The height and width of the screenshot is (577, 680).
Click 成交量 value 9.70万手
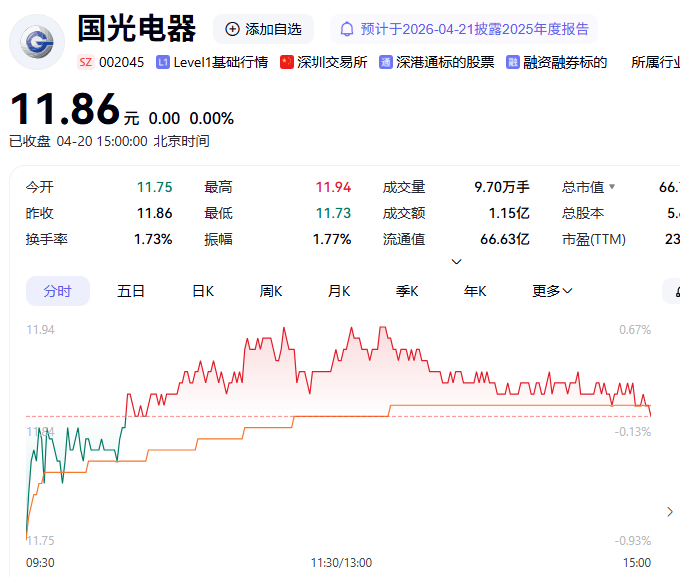[x=502, y=187]
